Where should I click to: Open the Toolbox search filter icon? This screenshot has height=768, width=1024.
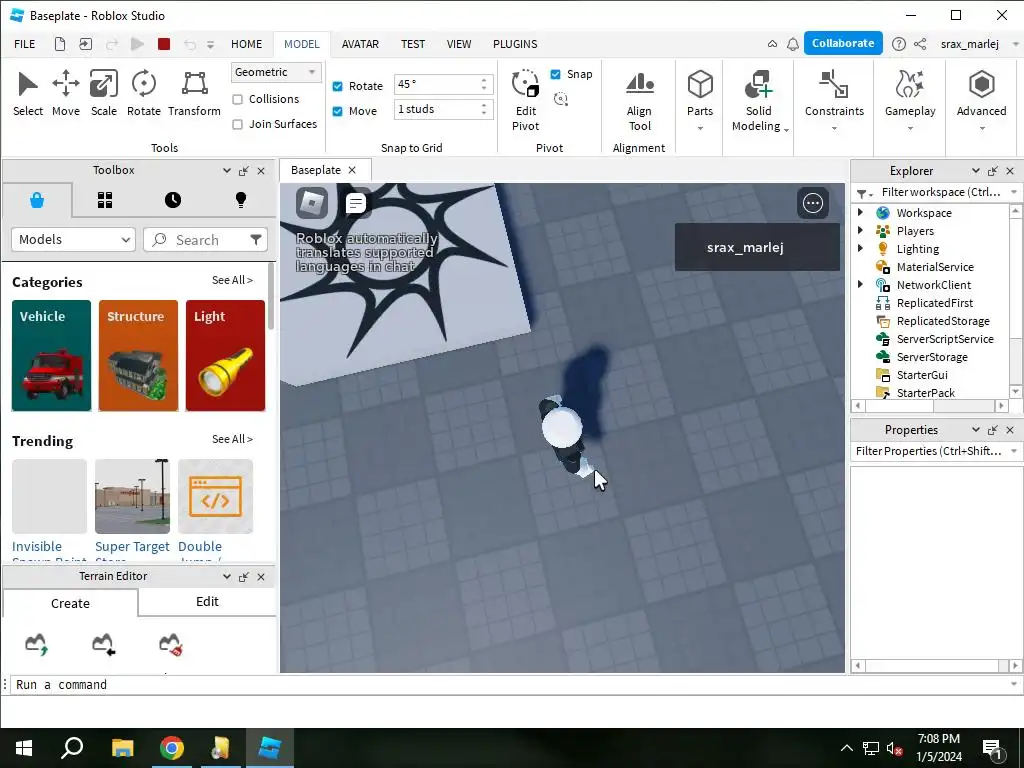tap(256, 240)
